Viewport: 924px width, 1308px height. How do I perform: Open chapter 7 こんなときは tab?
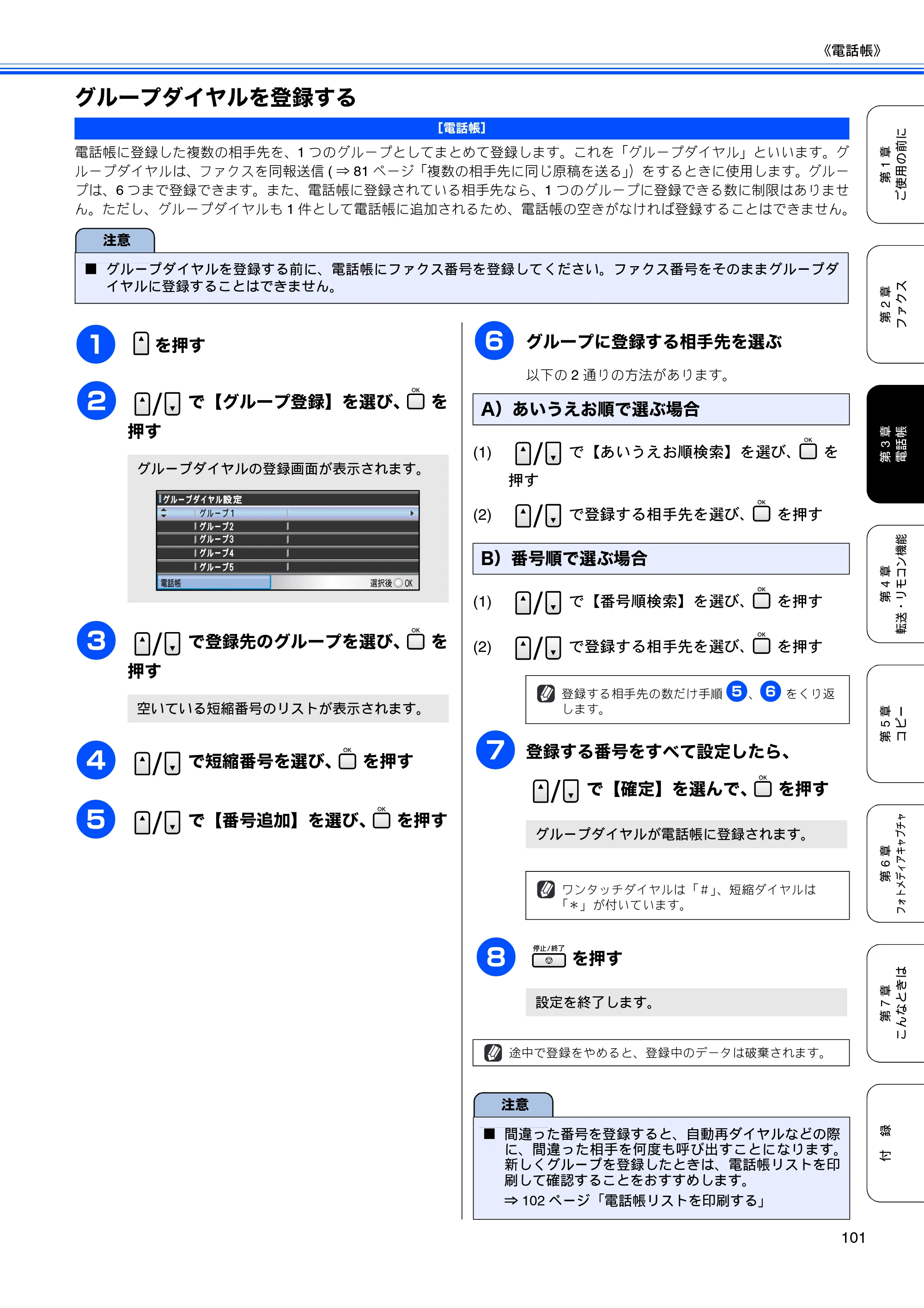[895, 1003]
